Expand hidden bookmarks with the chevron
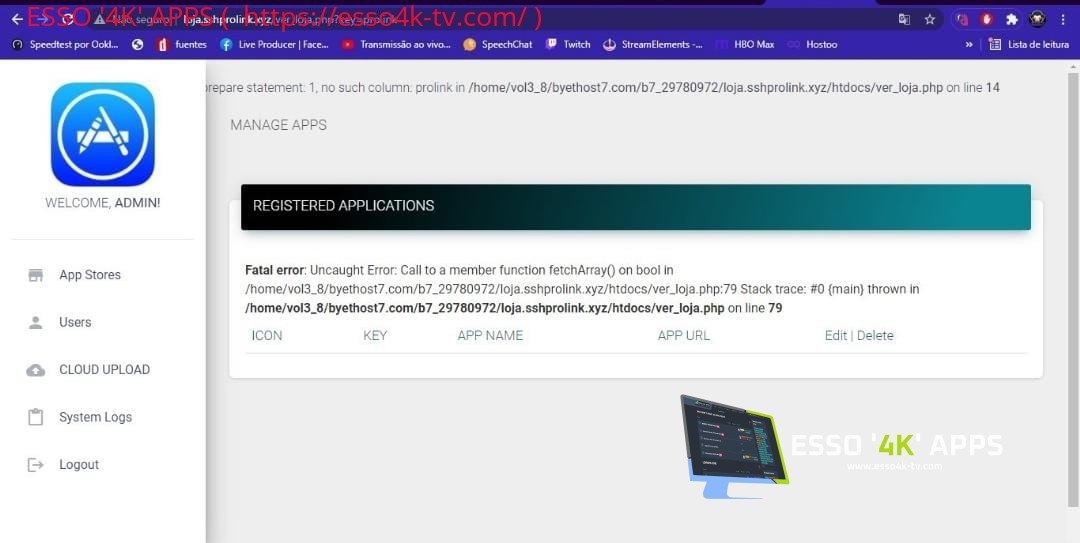Screen dimensions: 1080x543 [x=968, y=44]
